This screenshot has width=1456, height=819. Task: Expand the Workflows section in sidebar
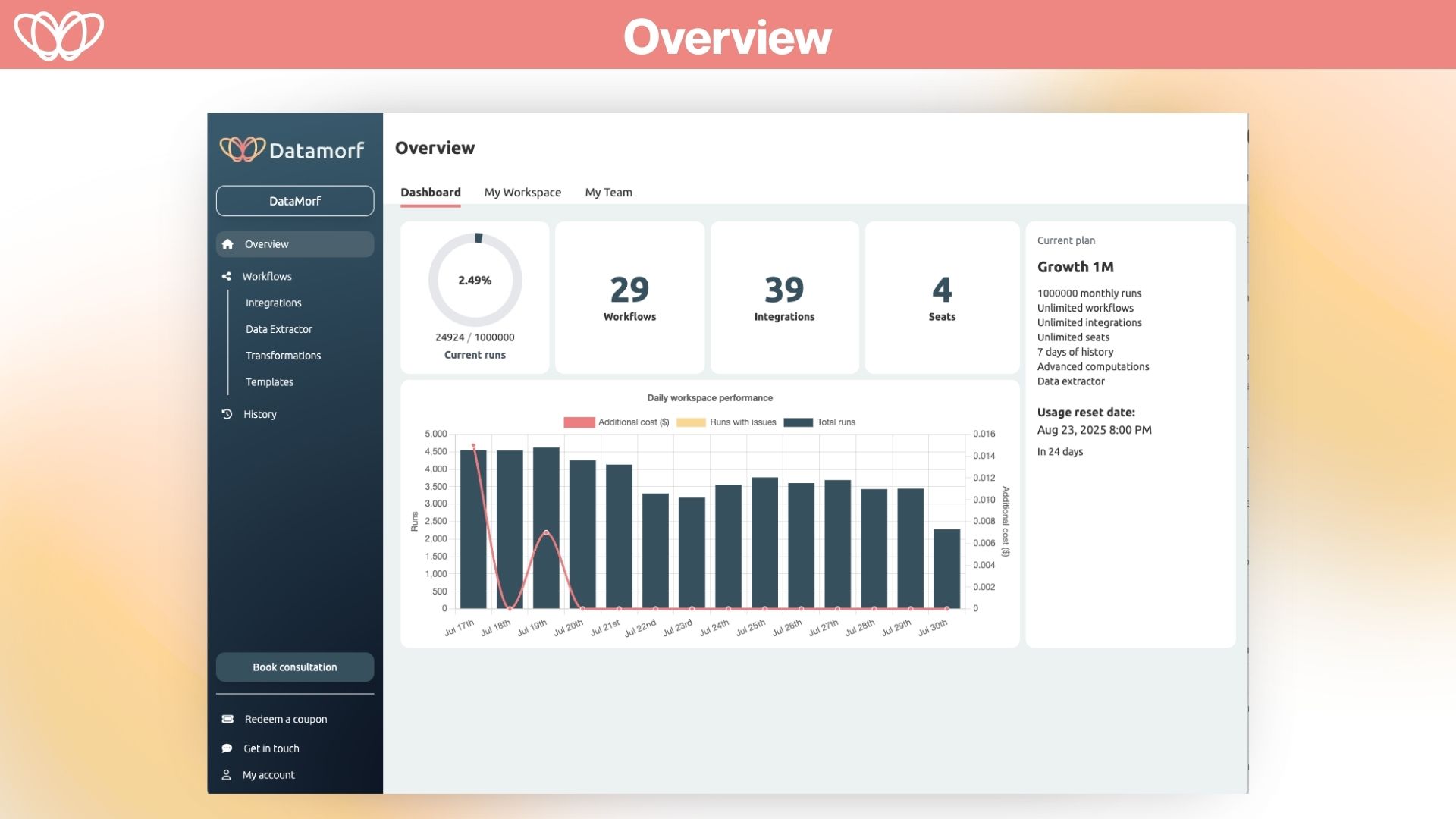click(x=267, y=276)
